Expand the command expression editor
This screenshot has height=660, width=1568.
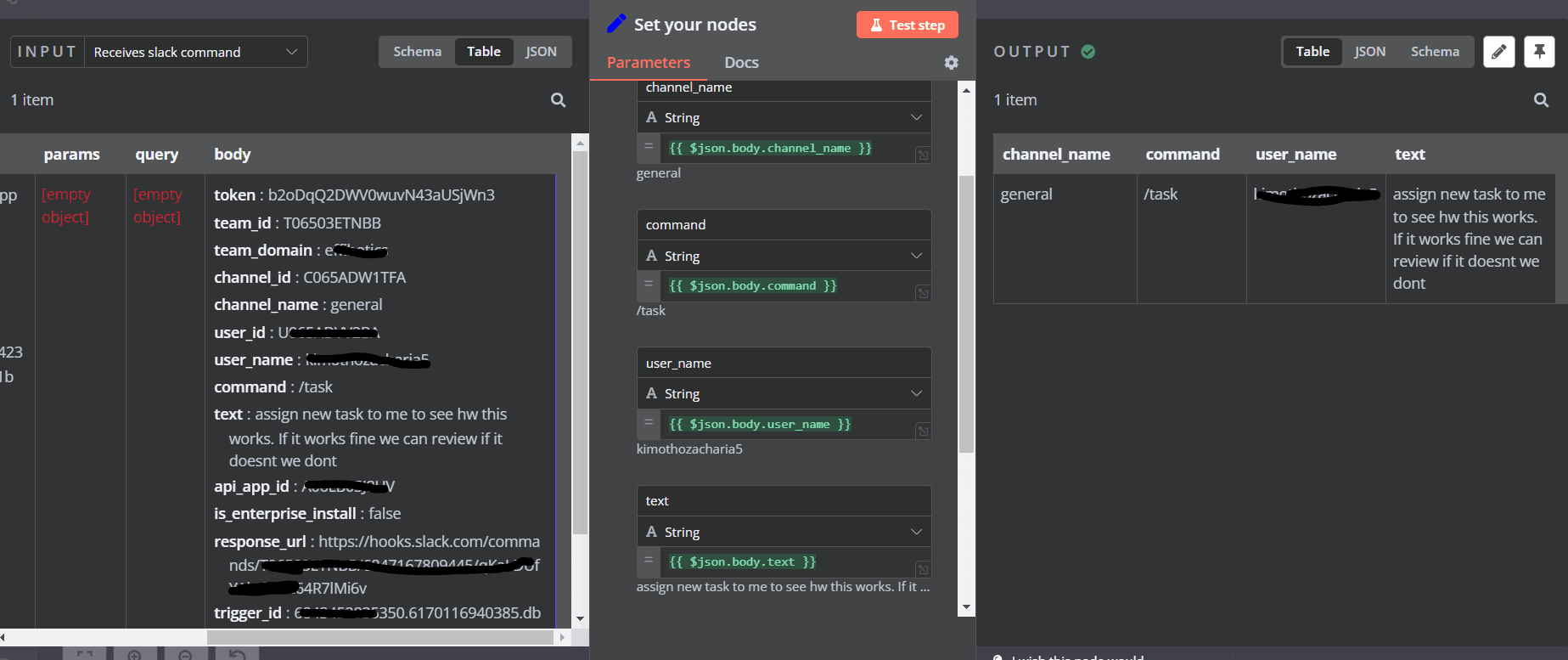[x=923, y=293]
